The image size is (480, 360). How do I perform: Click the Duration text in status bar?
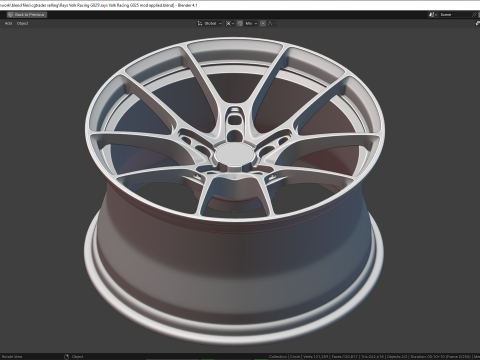(441, 356)
